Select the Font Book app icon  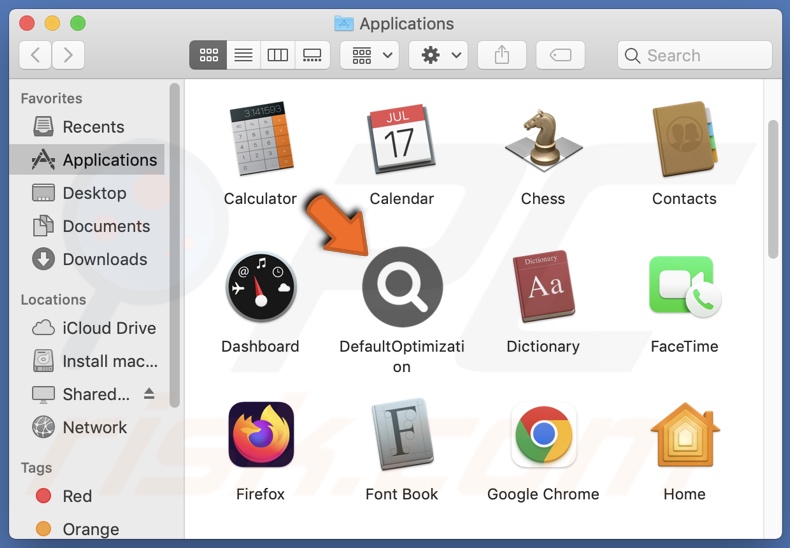coord(402,434)
